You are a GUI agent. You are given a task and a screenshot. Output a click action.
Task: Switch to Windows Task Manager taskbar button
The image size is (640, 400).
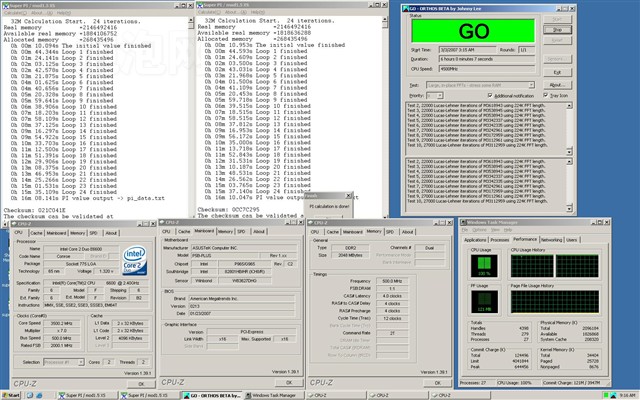pyautogui.click(x=274, y=395)
